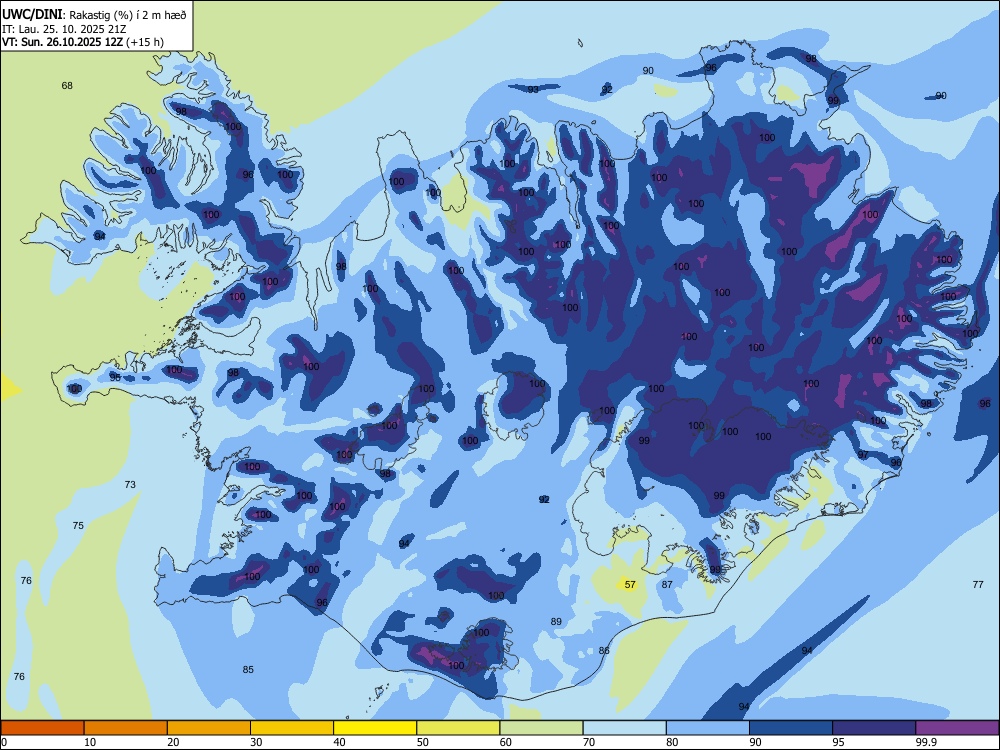Click the '57' value in the yellow area
Viewport: 1000px width, 750px height.
tap(630, 585)
